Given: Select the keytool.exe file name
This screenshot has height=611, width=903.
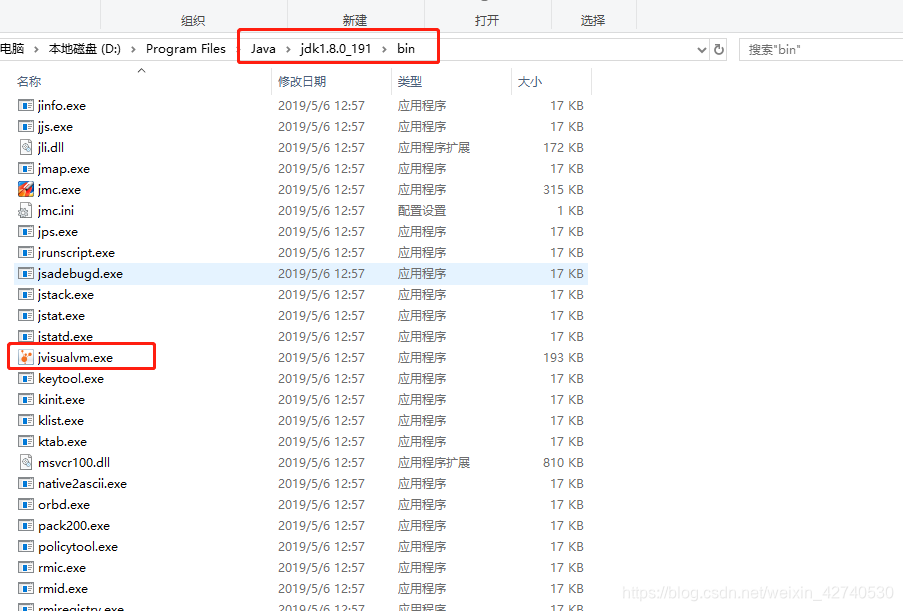Looking at the screenshot, I should [x=71, y=378].
